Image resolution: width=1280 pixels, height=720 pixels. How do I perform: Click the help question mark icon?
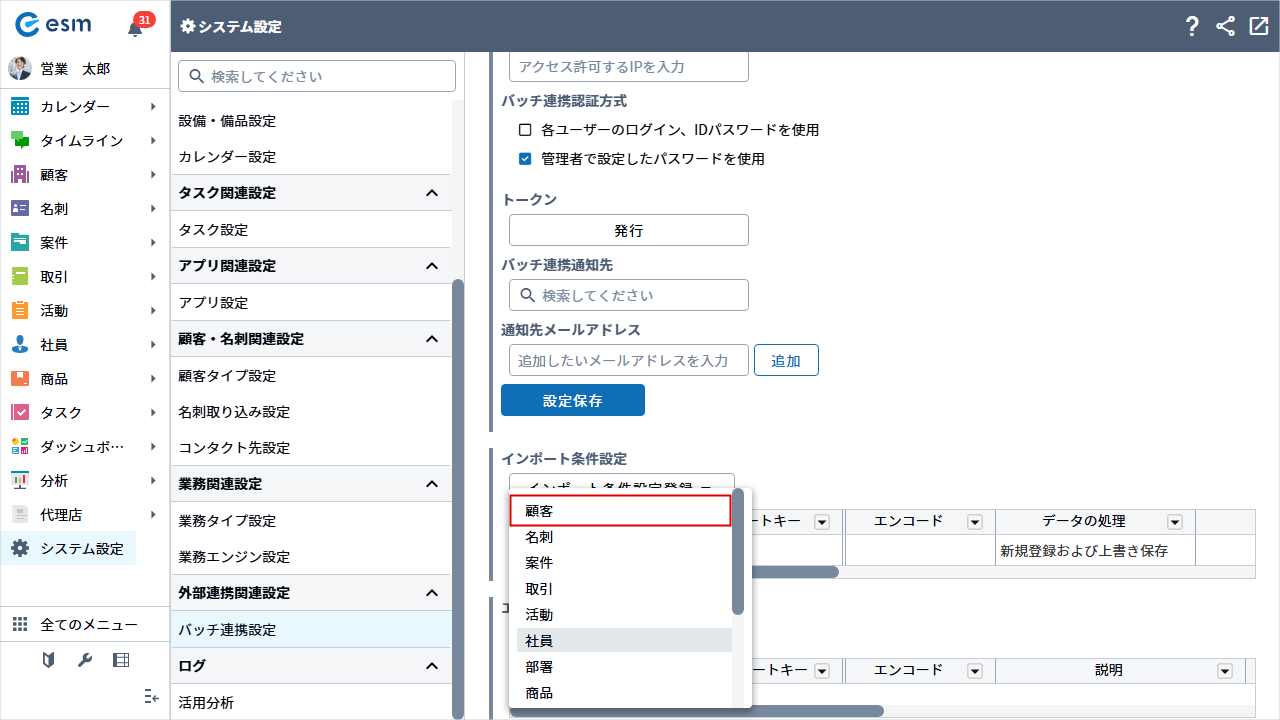[x=1191, y=27]
